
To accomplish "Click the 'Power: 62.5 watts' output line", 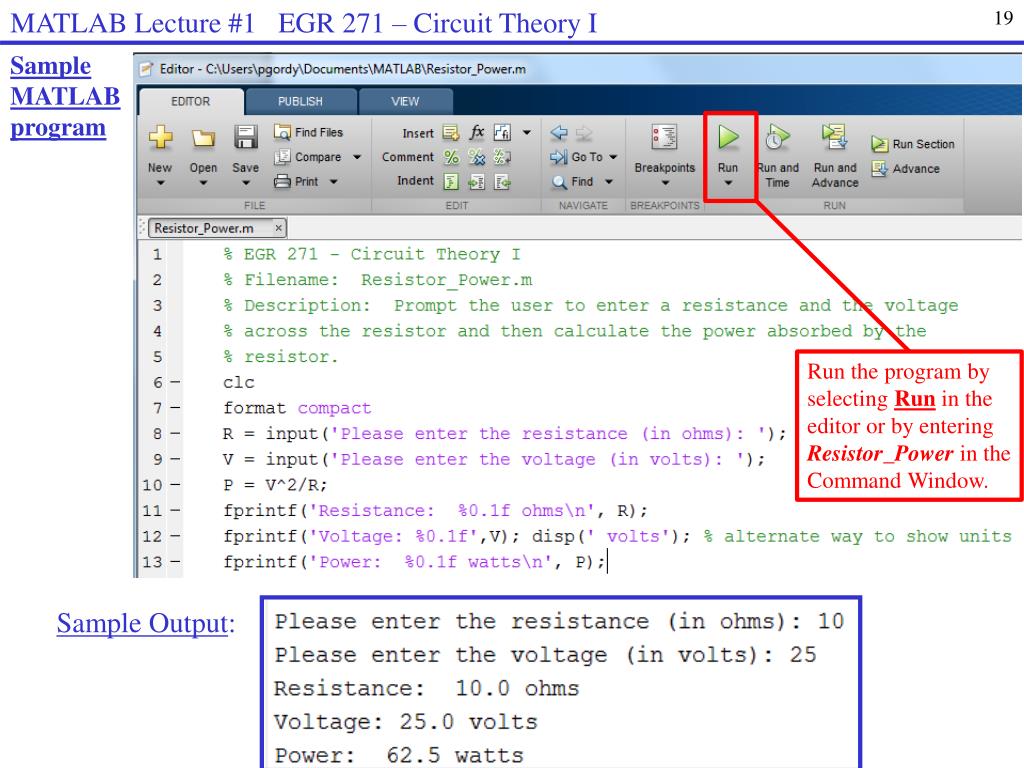I will click(x=399, y=756).
